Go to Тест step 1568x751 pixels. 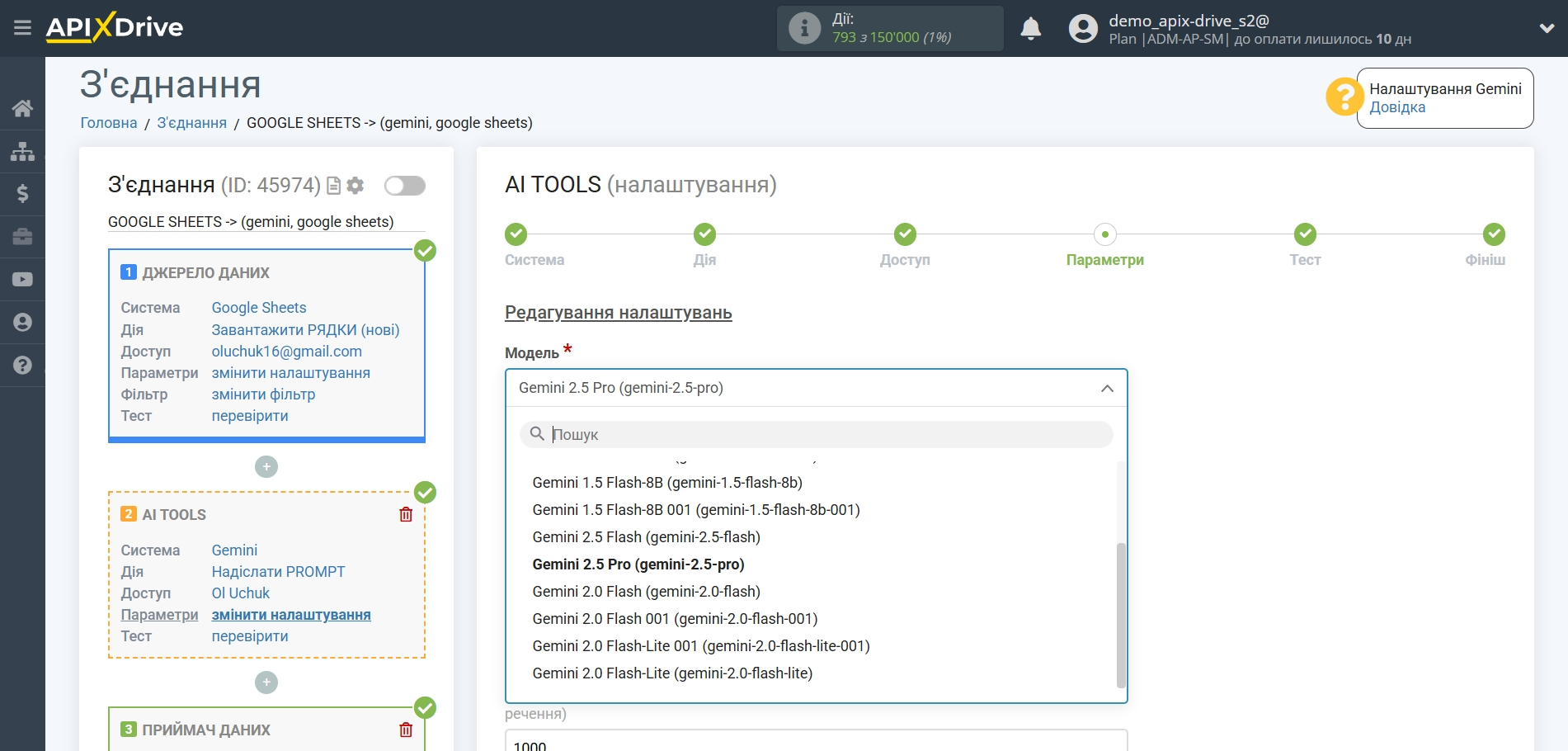tap(1305, 234)
